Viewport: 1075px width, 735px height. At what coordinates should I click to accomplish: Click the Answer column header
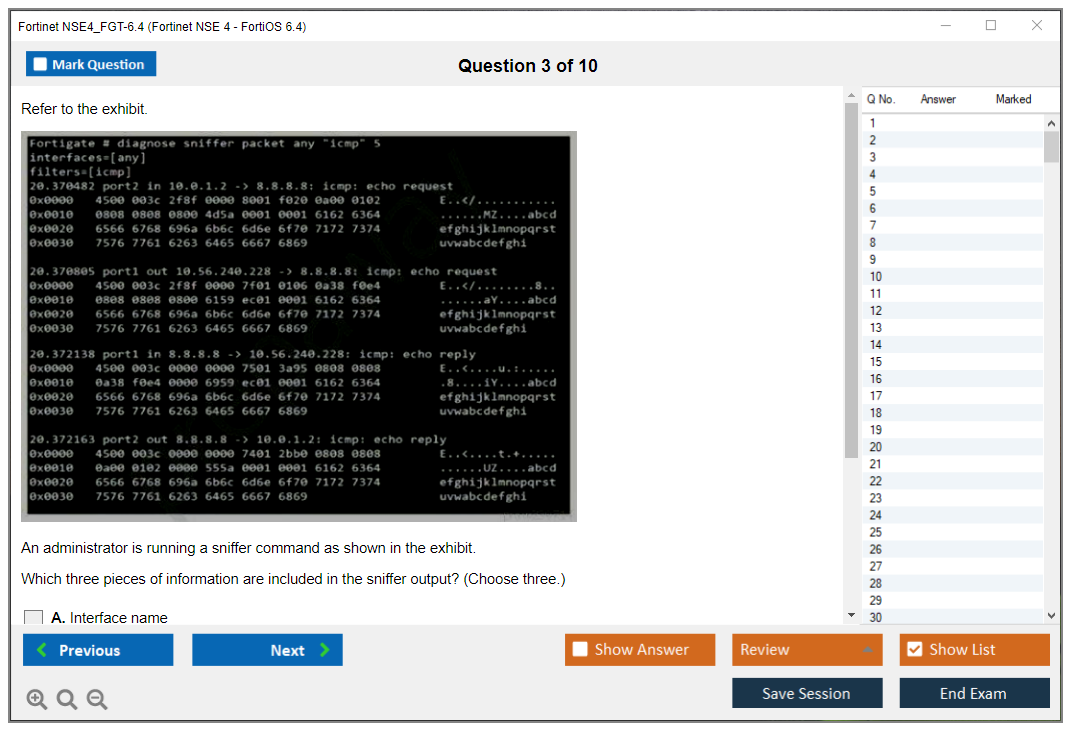tap(937, 99)
